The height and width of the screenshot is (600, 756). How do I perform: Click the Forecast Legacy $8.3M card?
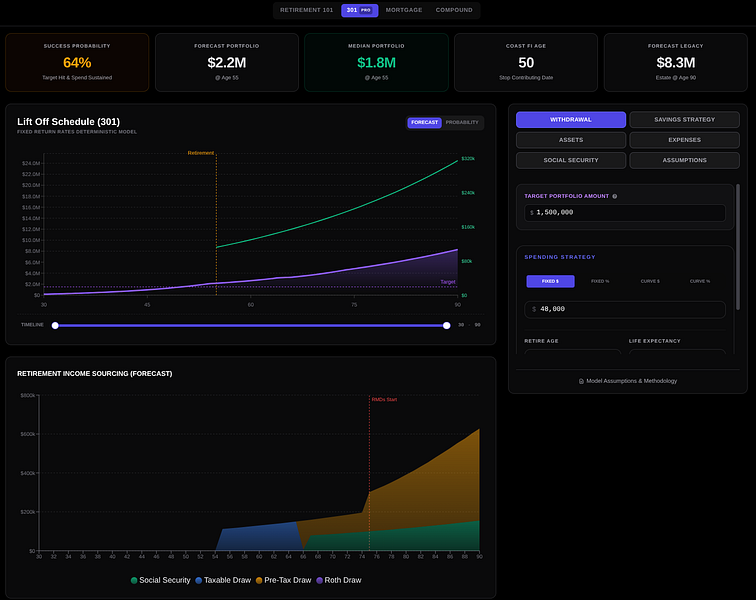675,62
